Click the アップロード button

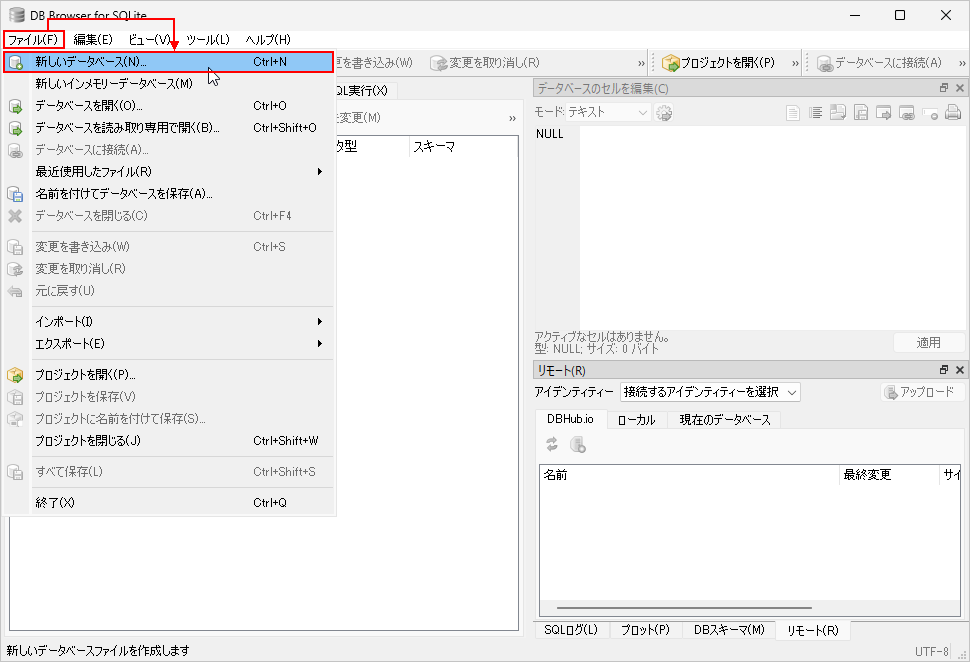tap(922, 392)
